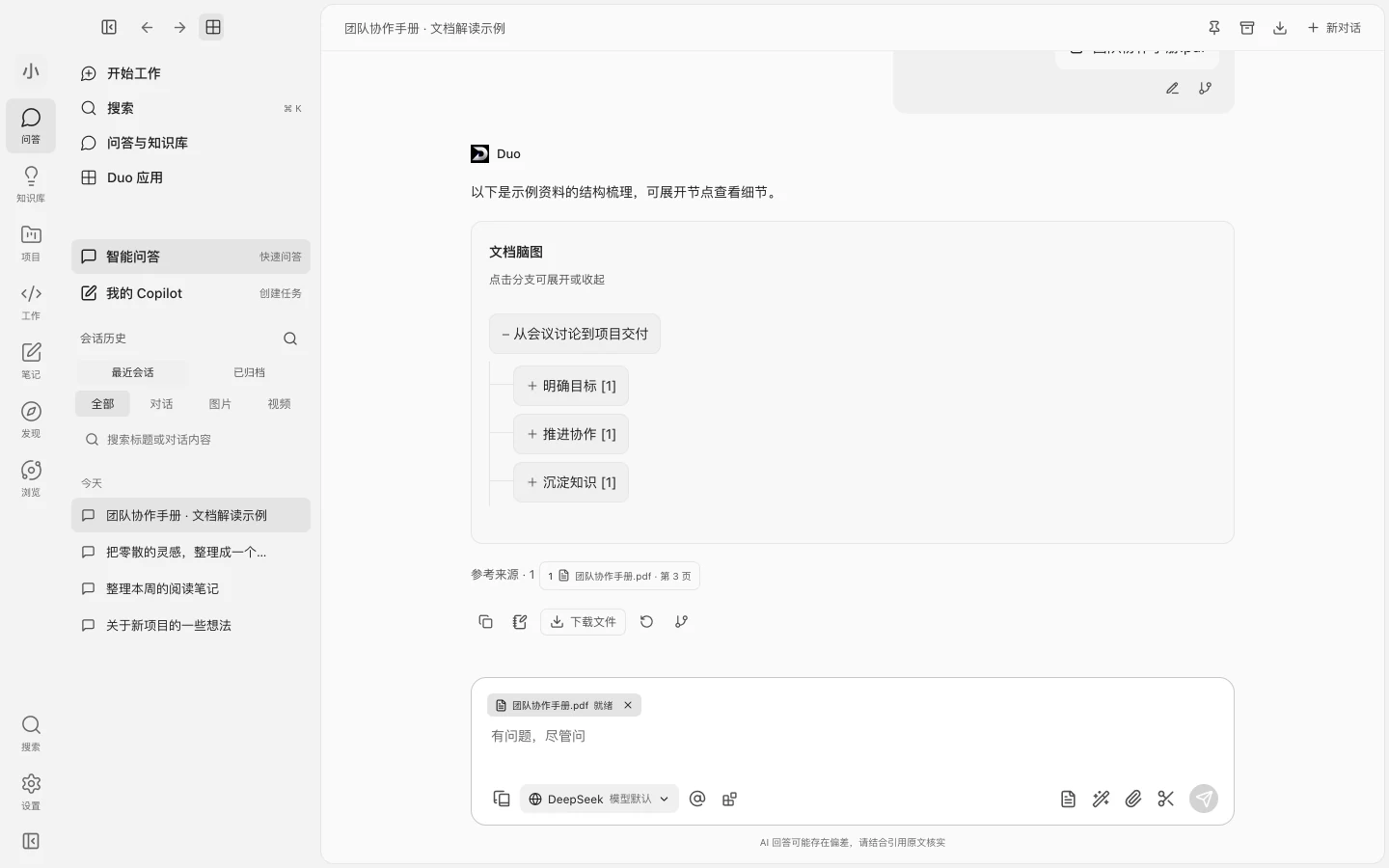Viewport: 1389px width, 868px height.
Task: Expand the 推进协作 [1] branch
Action: pyautogui.click(x=571, y=434)
